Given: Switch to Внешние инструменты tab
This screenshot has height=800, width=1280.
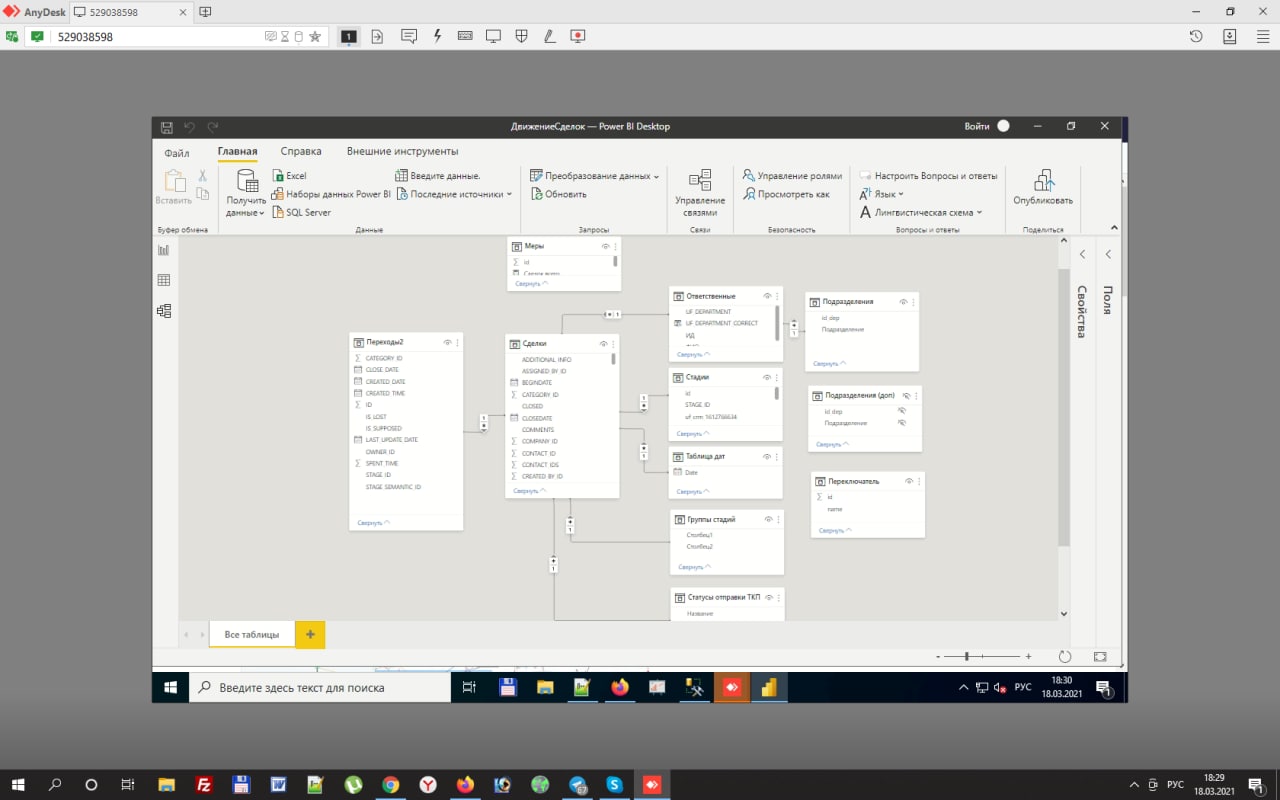Looking at the screenshot, I should coord(402,151).
